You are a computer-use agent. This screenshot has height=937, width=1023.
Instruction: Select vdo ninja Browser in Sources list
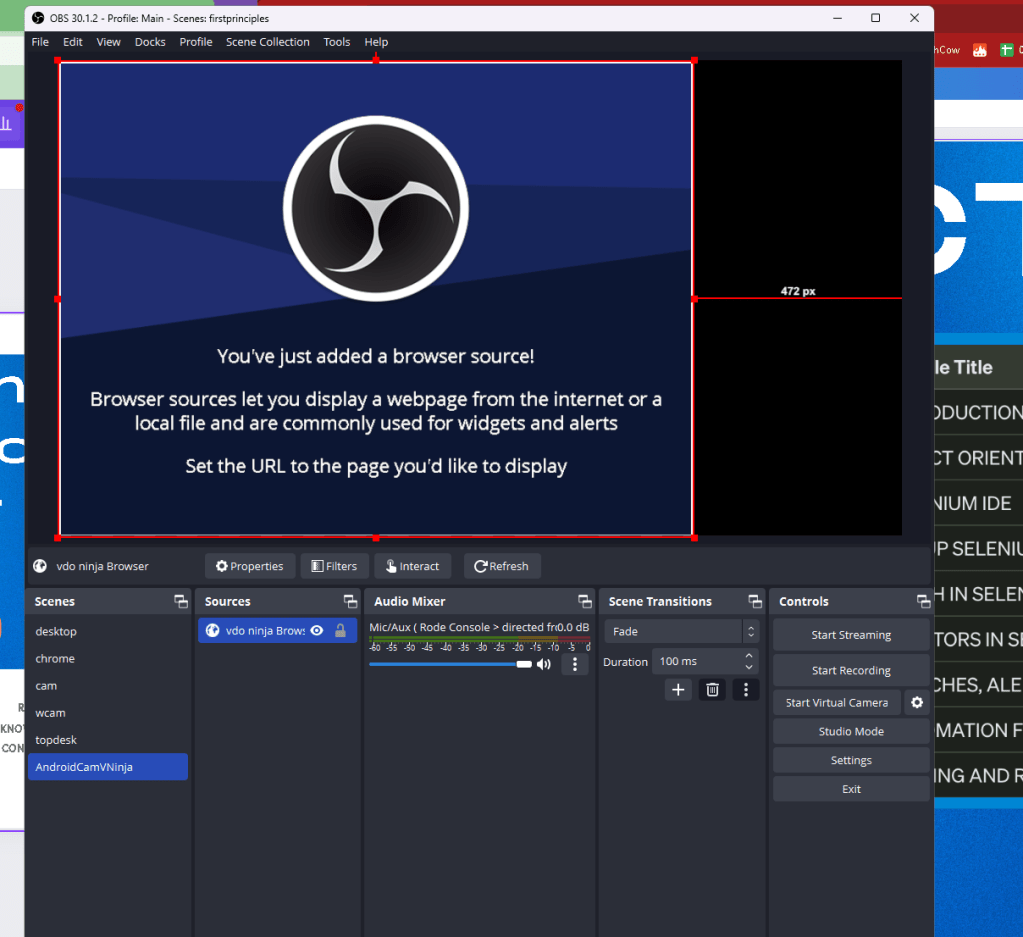click(277, 630)
